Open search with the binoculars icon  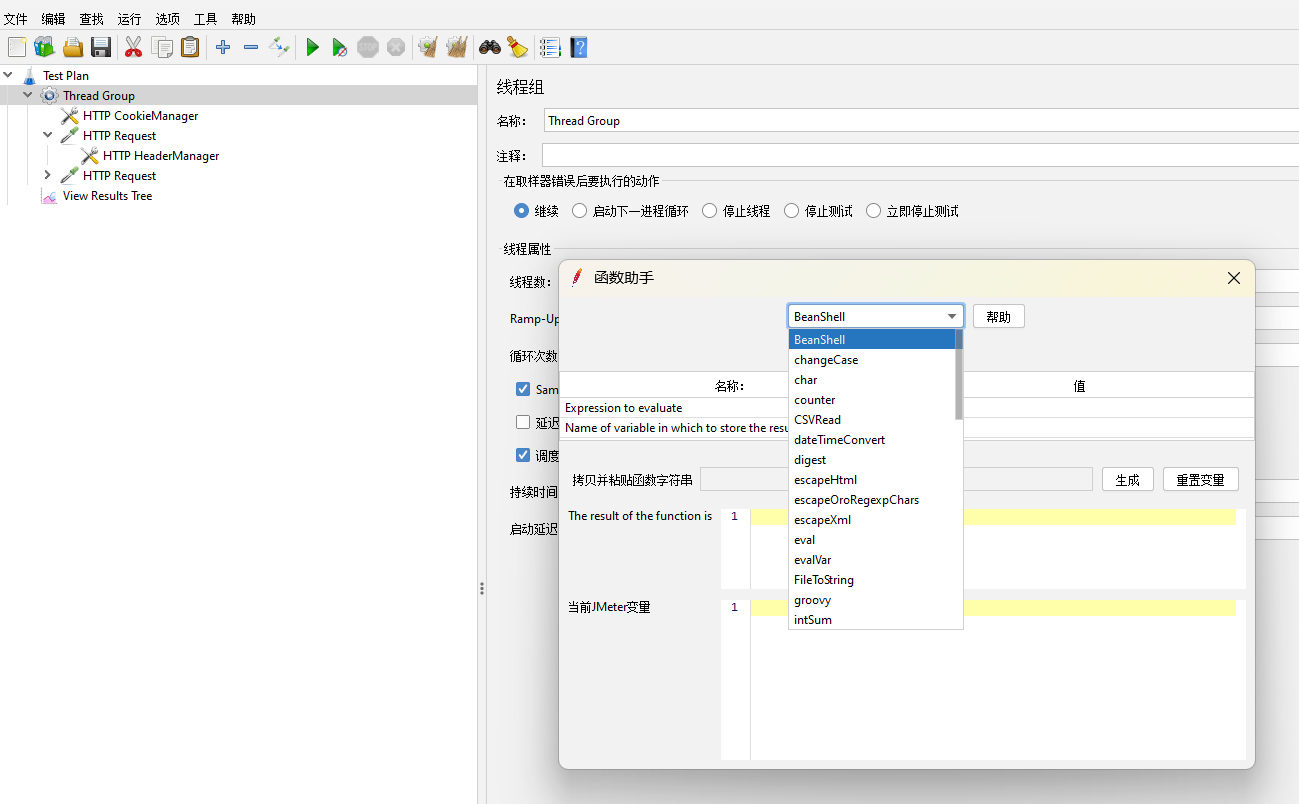tap(490, 47)
